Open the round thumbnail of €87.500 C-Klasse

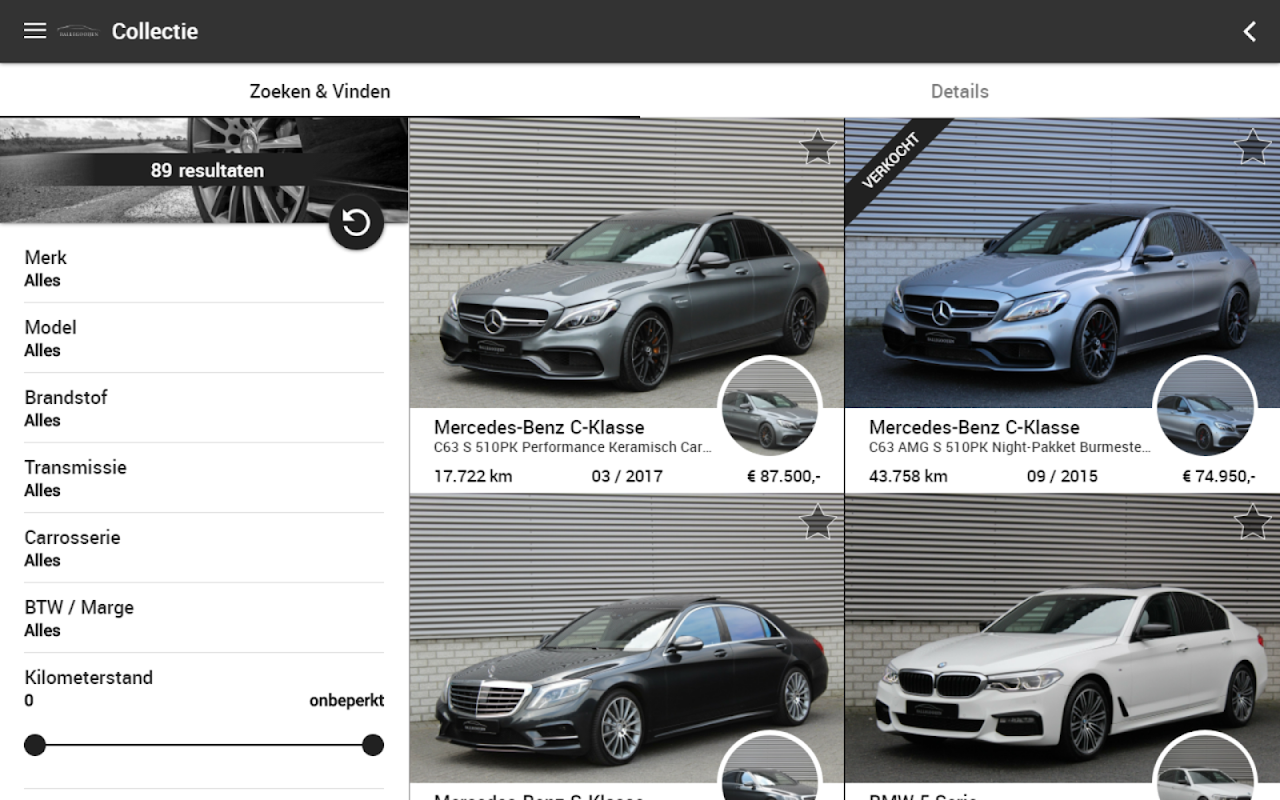point(770,407)
